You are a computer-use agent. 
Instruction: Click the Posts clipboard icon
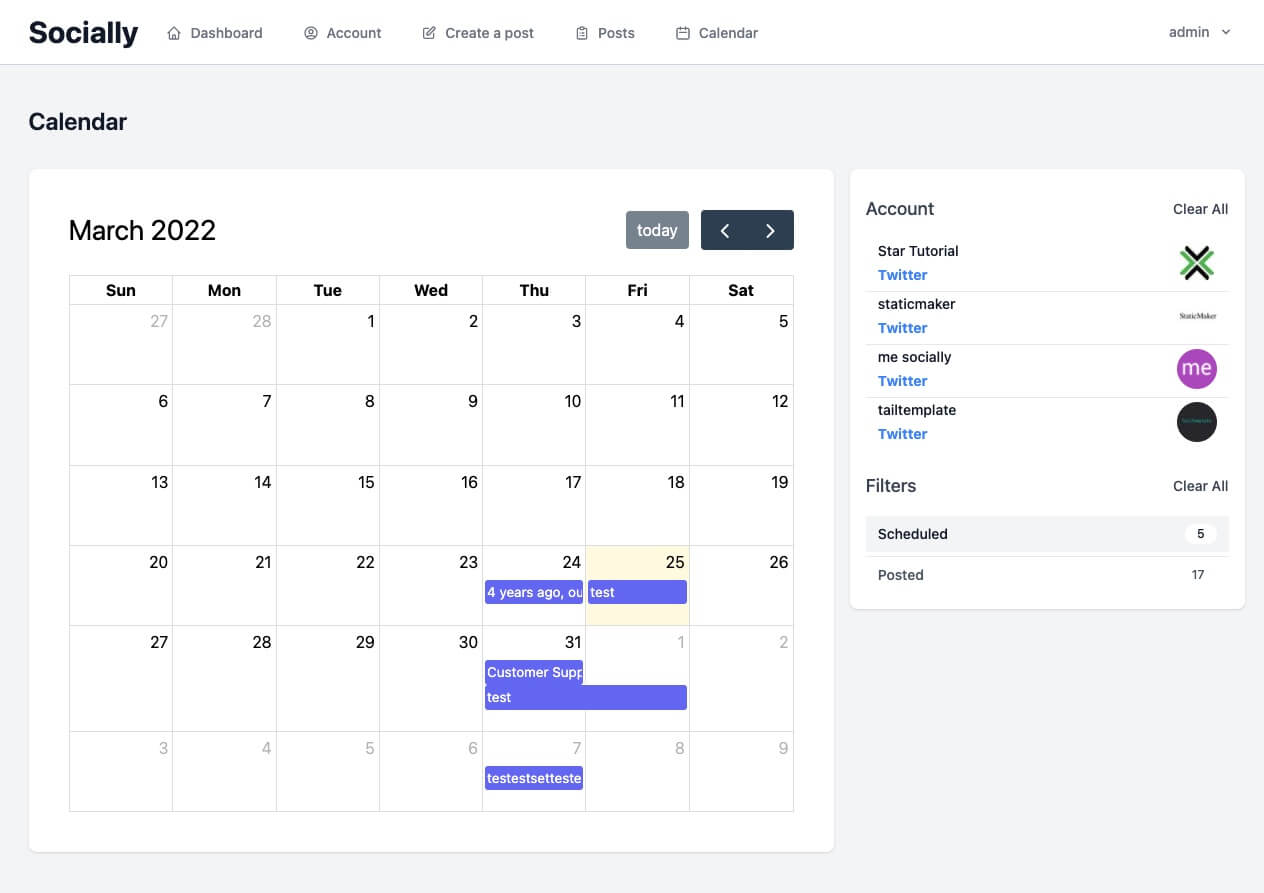click(x=582, y=33)
